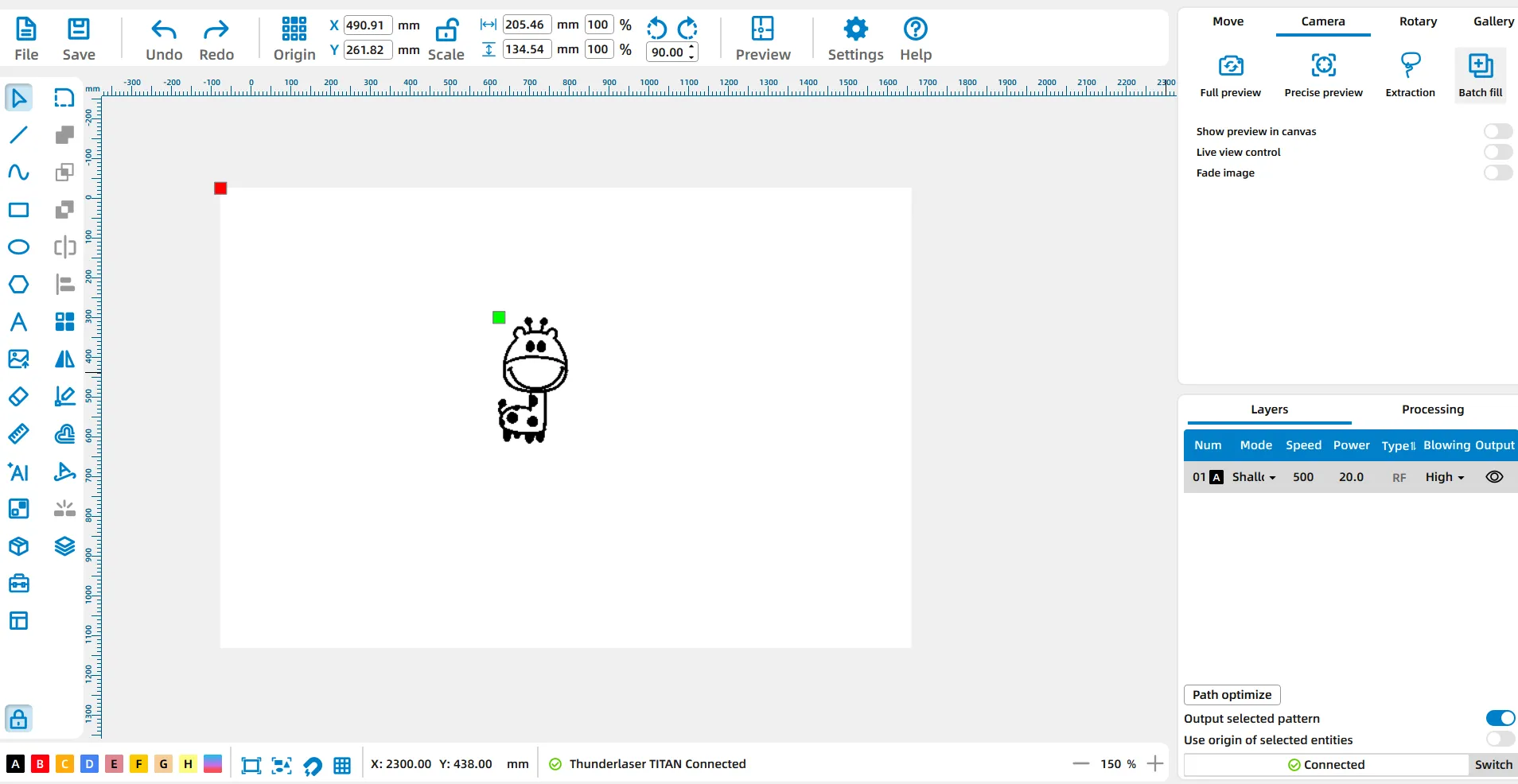Switch to the Rotary tab
Screen dimensions: 1518x784
(x=1418, y=21)
